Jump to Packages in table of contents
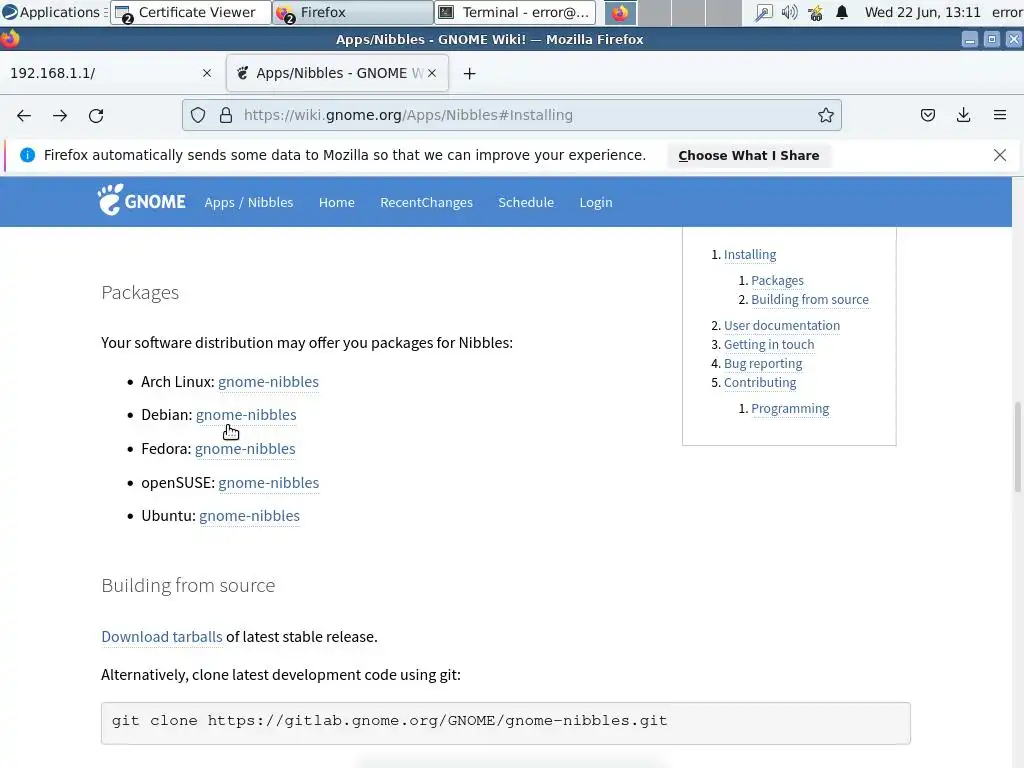Image resolution: width=1024 pixels, height=768 pixels. pos(777,281)
